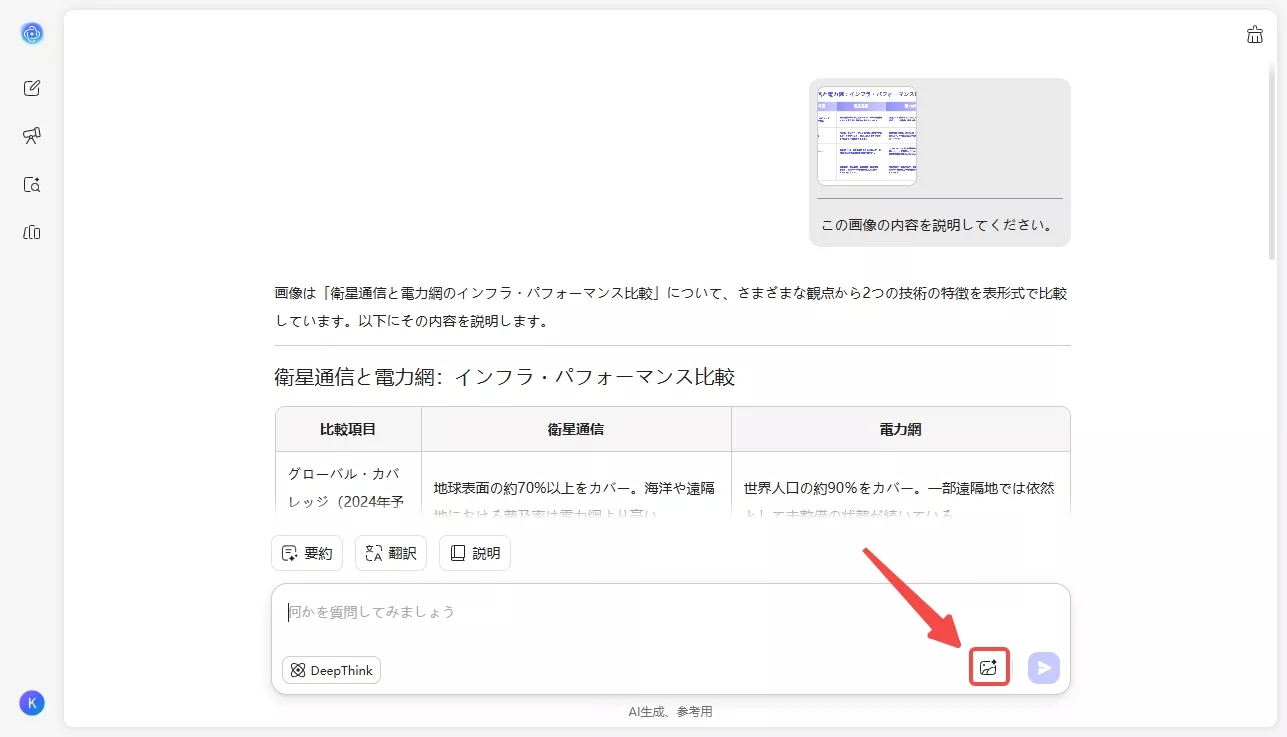The height and width of the screenshot is (737, 1287).
Task: Select the red-highlighted image upload icon
Action: pyautogui.click(x=988, y=667)
